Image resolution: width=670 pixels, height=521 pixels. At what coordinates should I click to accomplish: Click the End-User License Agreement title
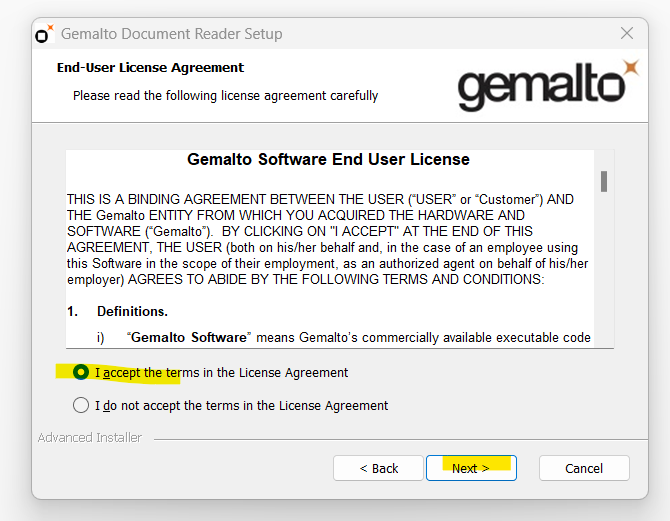[x=150, y=68]
